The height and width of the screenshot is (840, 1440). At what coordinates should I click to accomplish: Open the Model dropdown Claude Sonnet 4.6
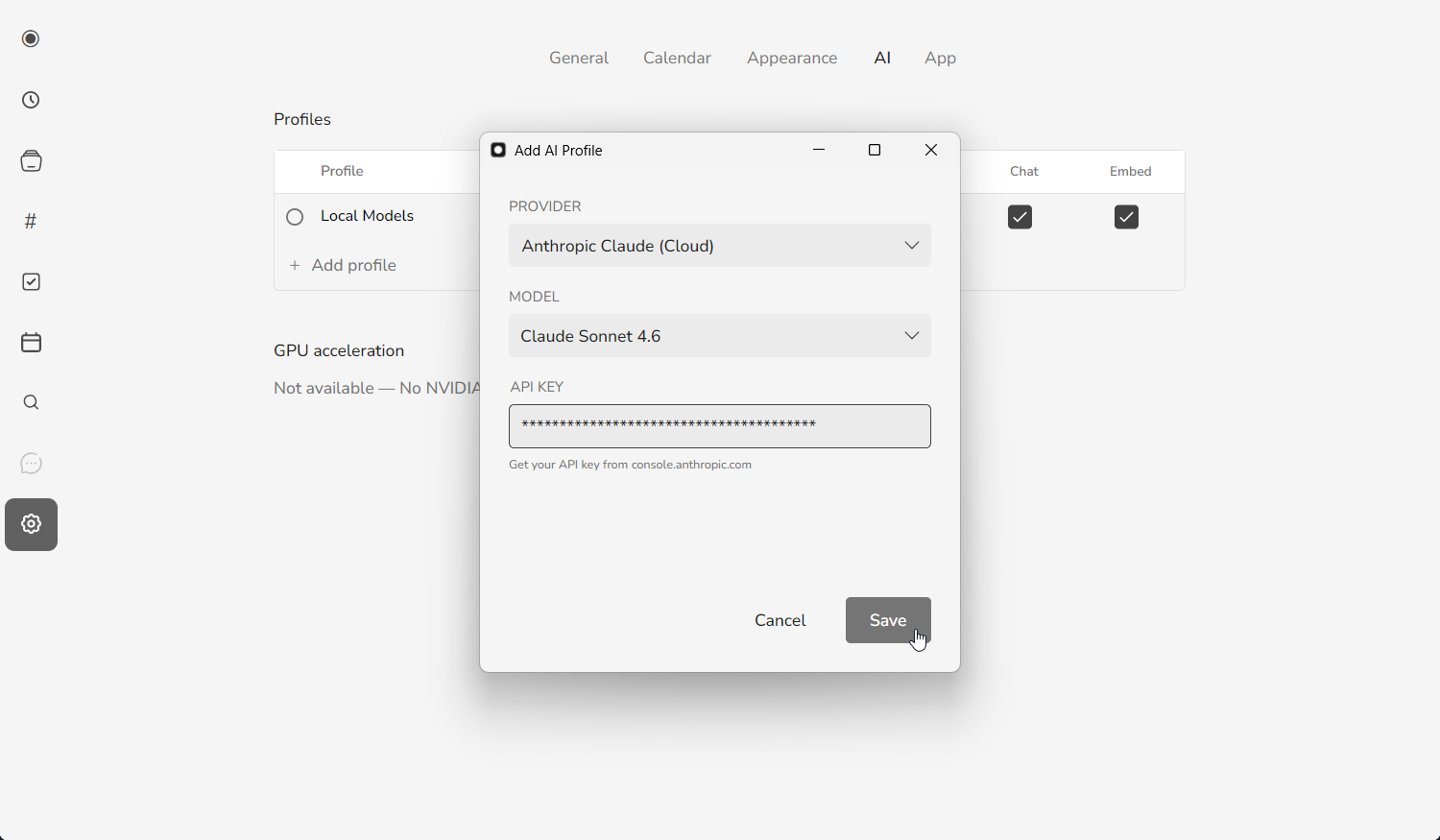tap(720, 336)
